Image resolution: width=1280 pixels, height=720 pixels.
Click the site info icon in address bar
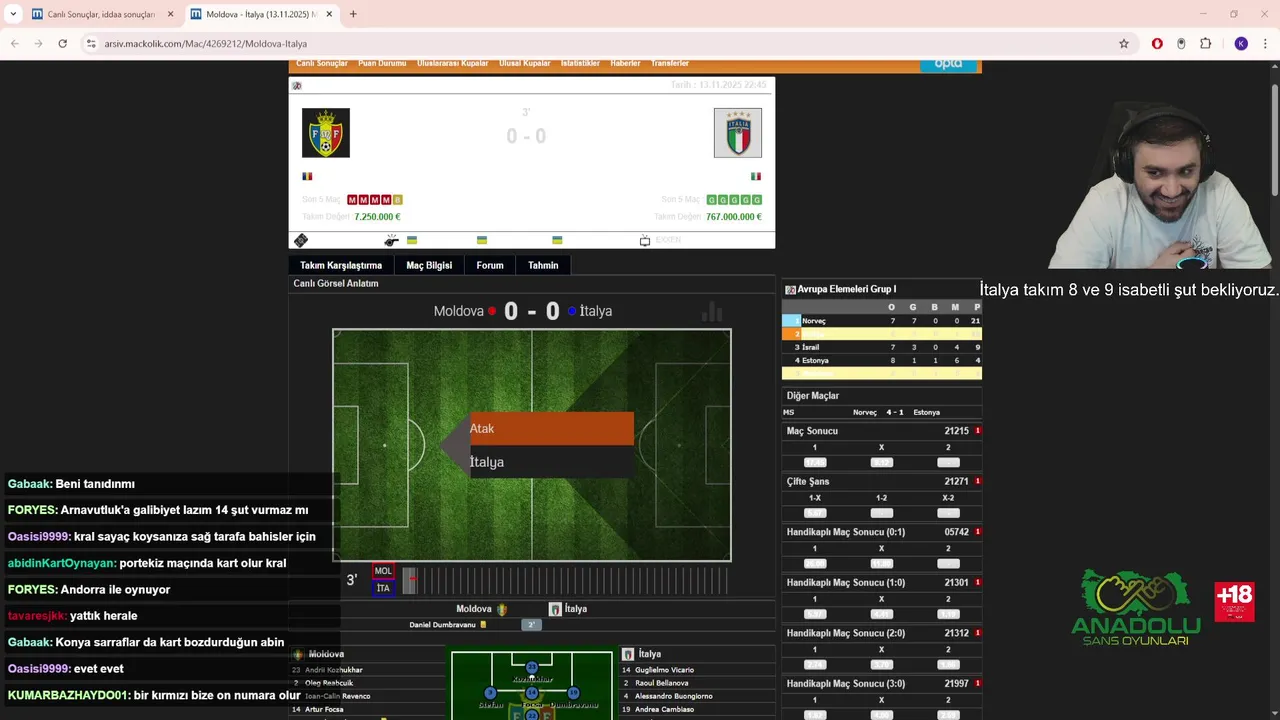[91, 44]
